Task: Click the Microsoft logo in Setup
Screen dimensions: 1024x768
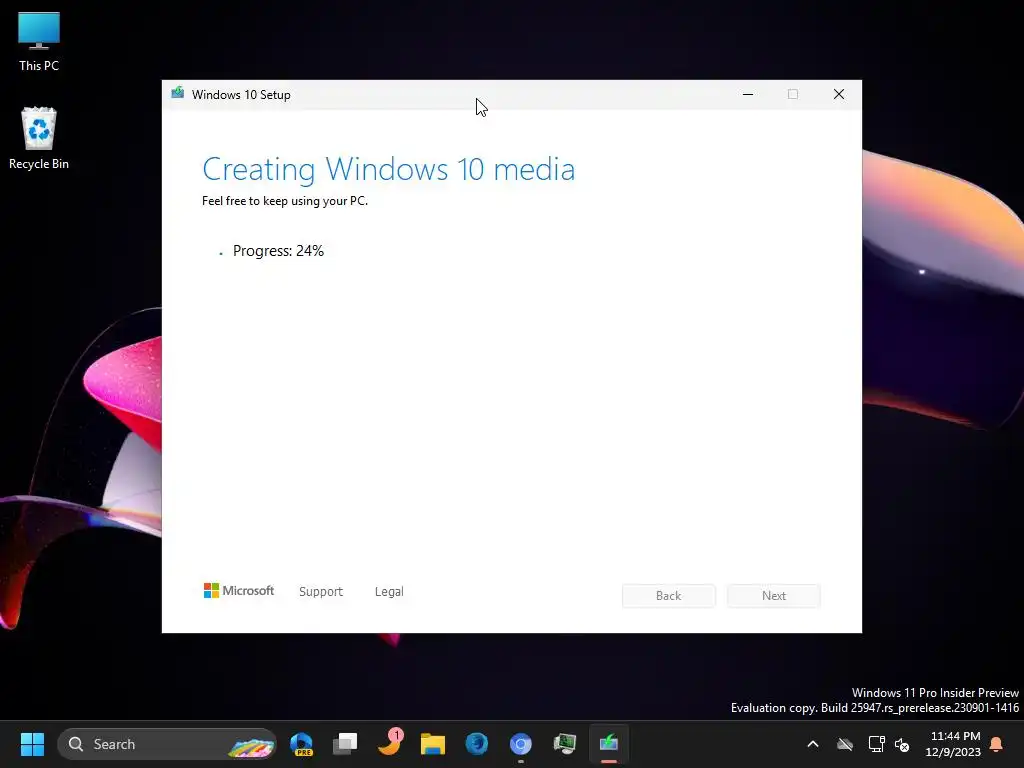Action: (x=238, y=591)
